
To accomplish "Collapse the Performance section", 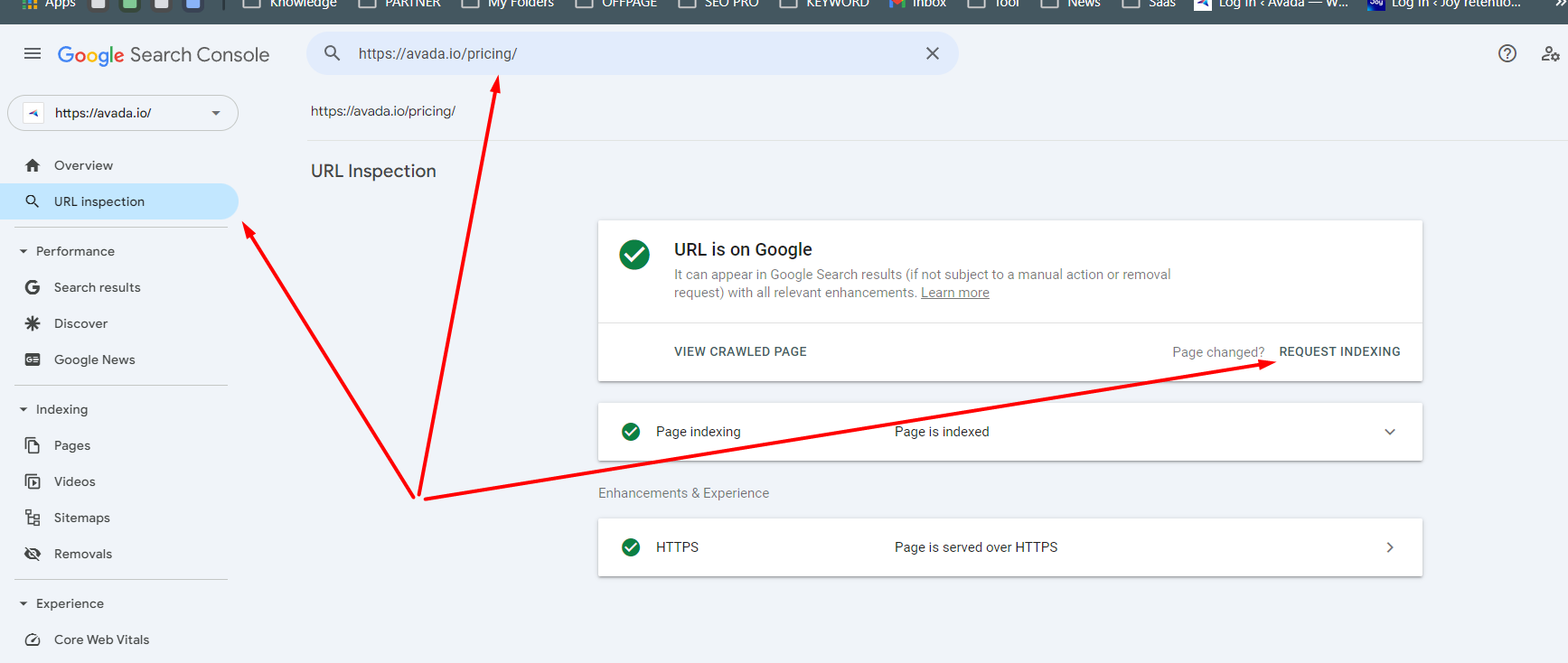I will click(x=23, y=251).
